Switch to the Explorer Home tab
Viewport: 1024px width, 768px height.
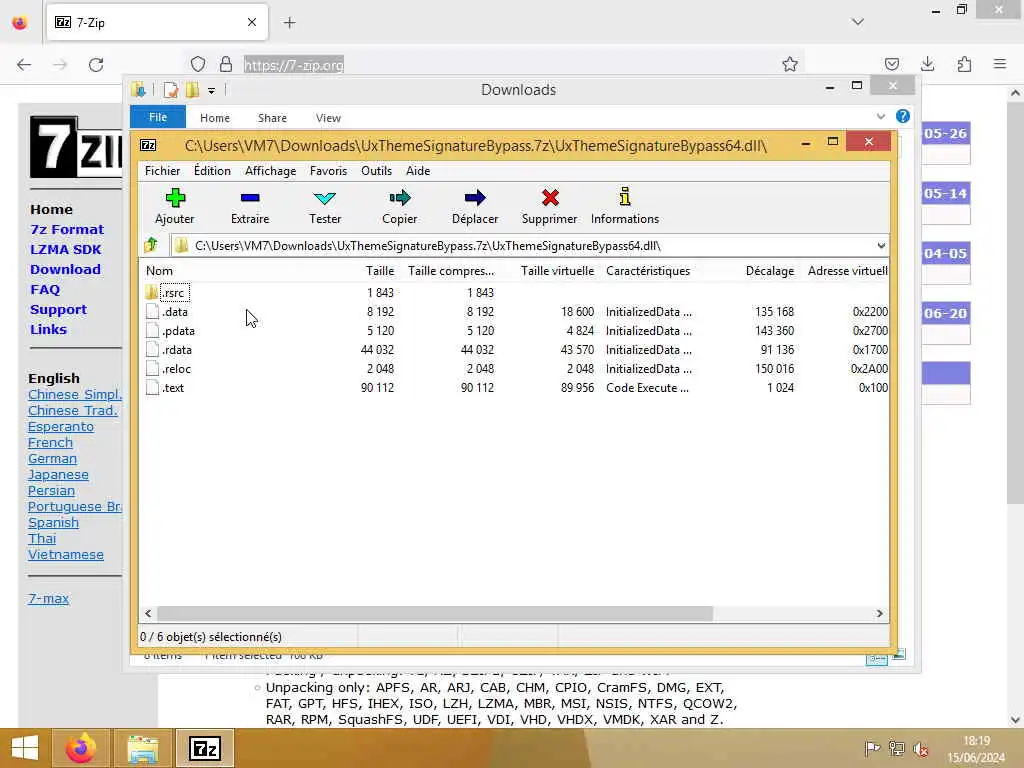point(215,118)
